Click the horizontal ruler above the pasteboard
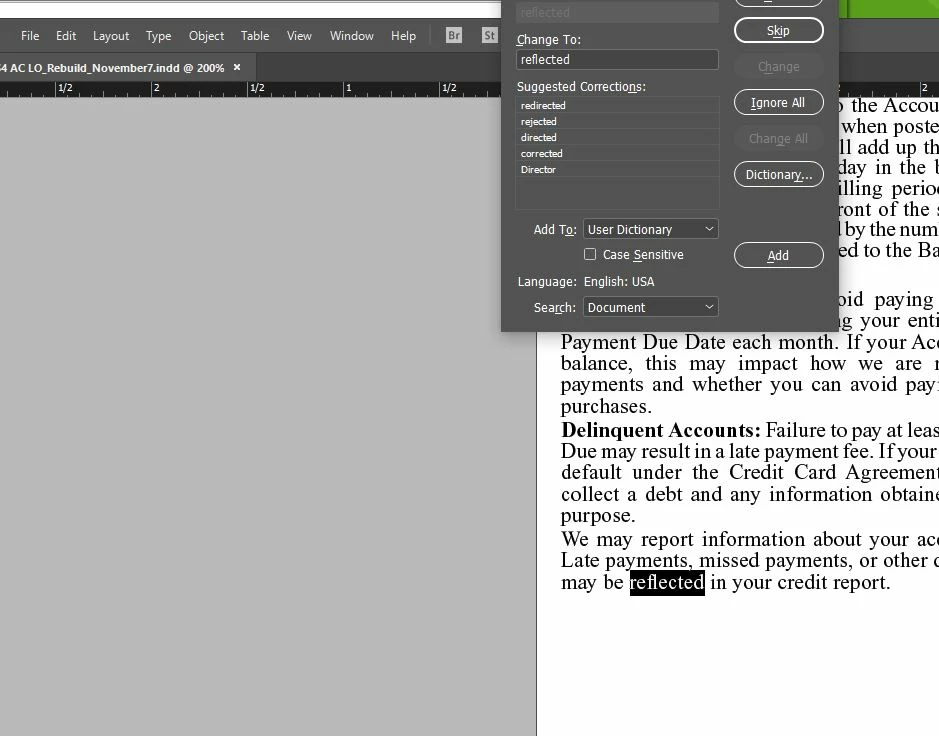The width and height of the screenshot is (939, 736). tap(250, 89)
